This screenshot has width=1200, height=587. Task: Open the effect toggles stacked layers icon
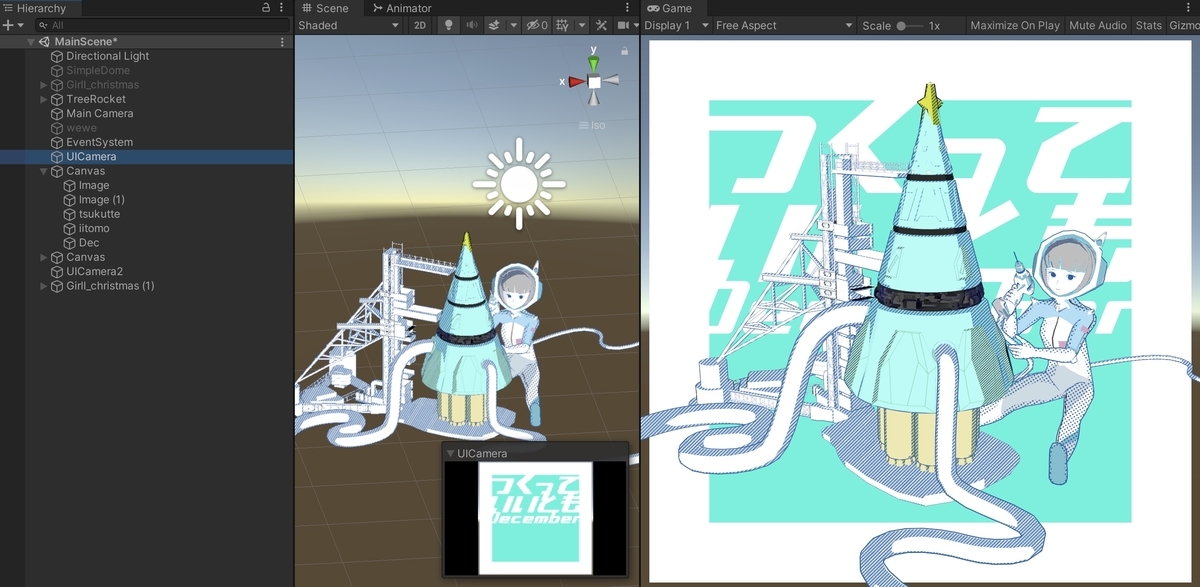pos(496,25)
